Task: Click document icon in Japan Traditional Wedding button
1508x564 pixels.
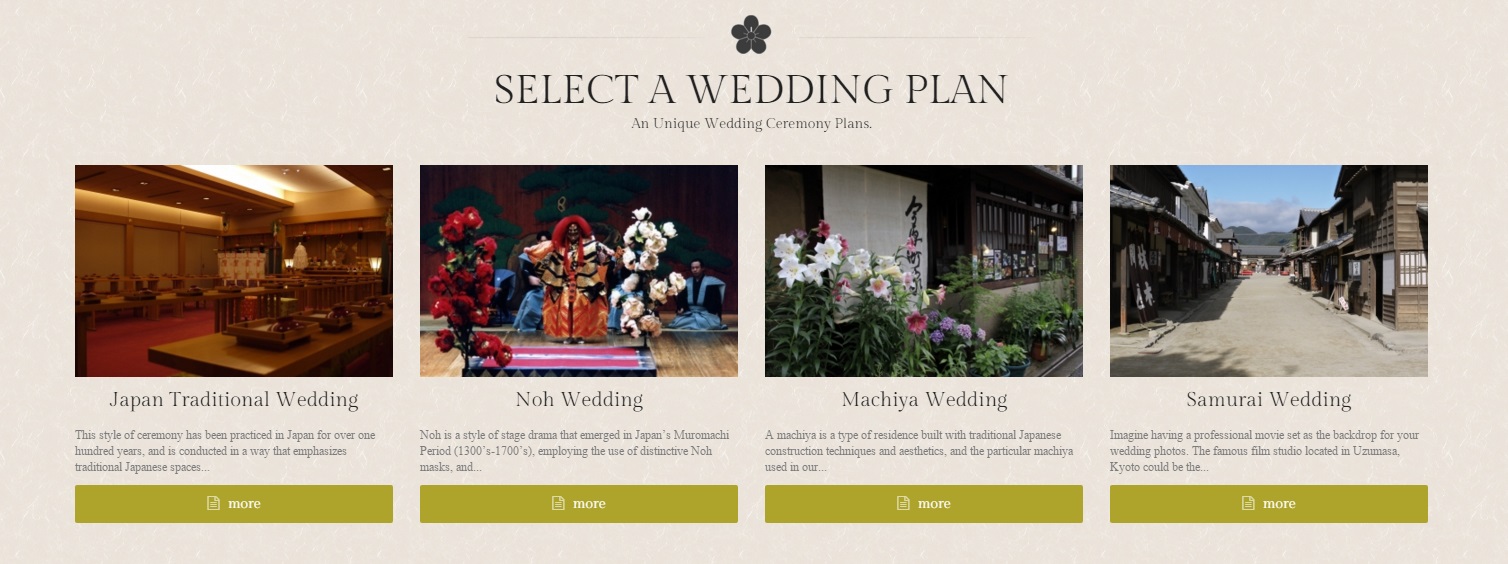Action: pyautogui.click(x=213, y=503)
